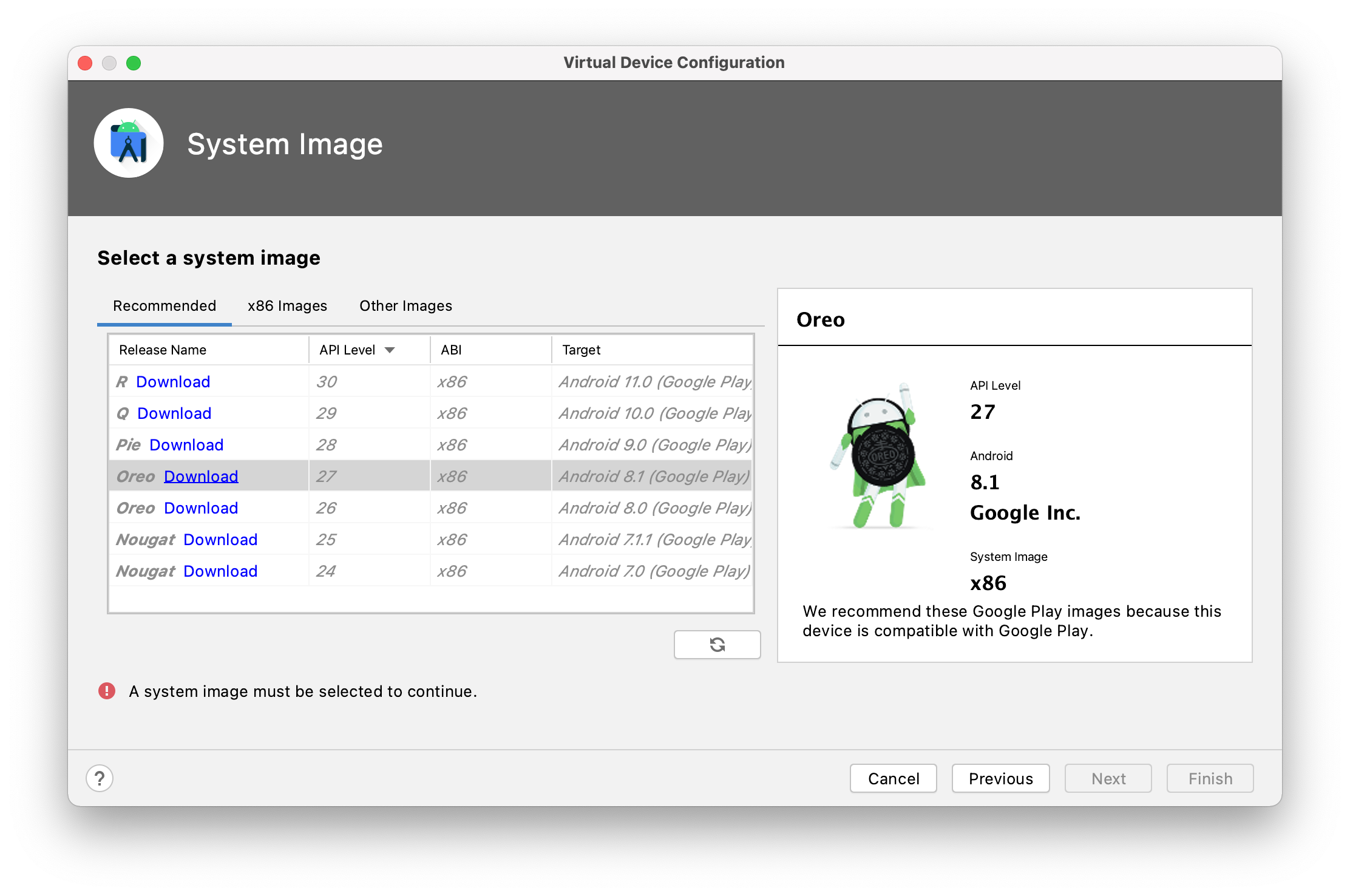The image size is (1350, 896).
Task: Download the R API 30 image
Action: click(173, 382)
